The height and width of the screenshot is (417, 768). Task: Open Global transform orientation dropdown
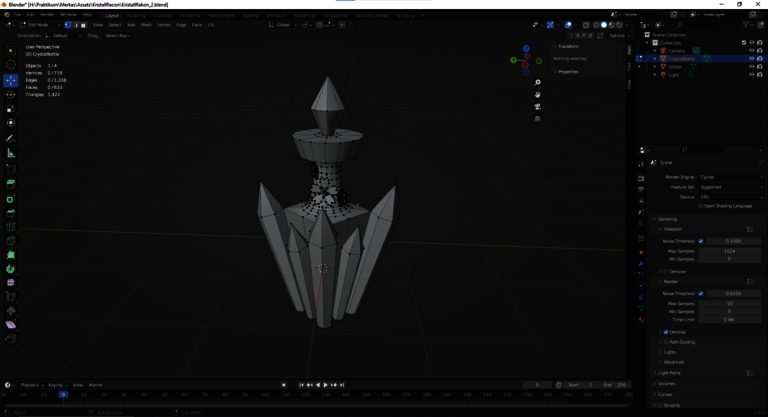point(283,25)
